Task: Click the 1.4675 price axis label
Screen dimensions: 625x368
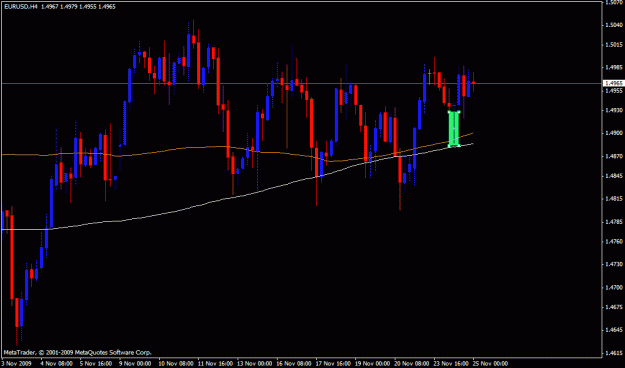Action: [613, 307]
